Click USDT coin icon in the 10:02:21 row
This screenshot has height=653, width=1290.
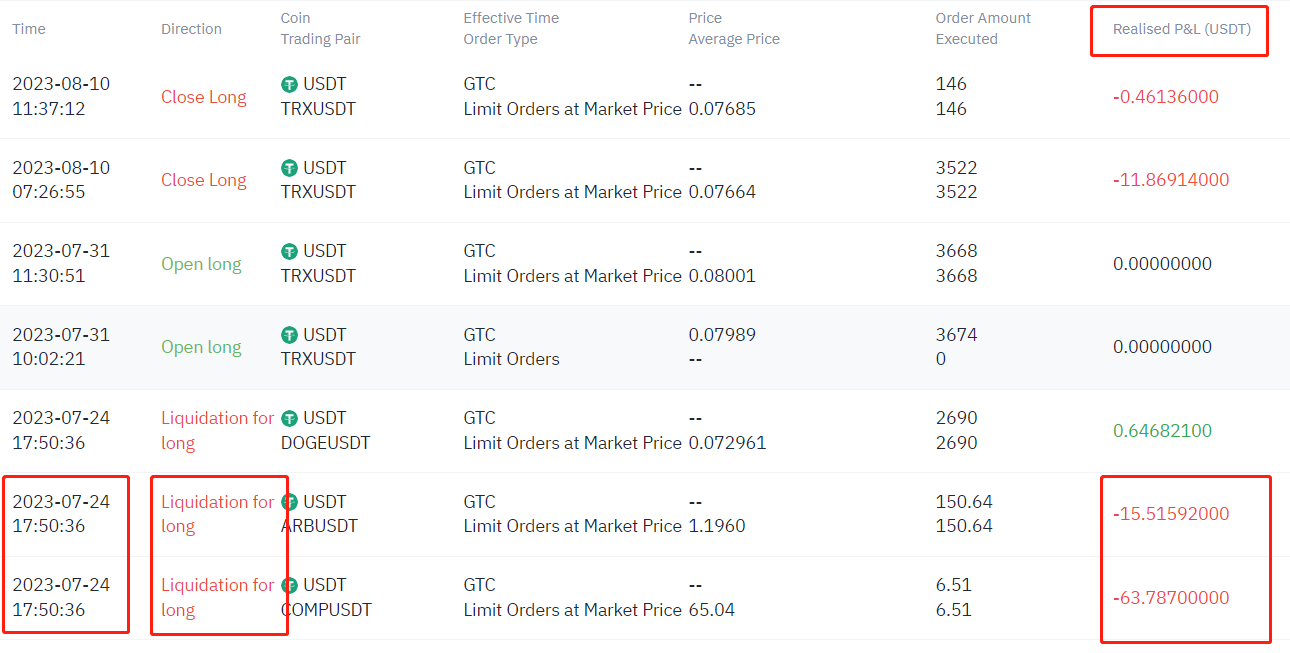pos(290,335)
